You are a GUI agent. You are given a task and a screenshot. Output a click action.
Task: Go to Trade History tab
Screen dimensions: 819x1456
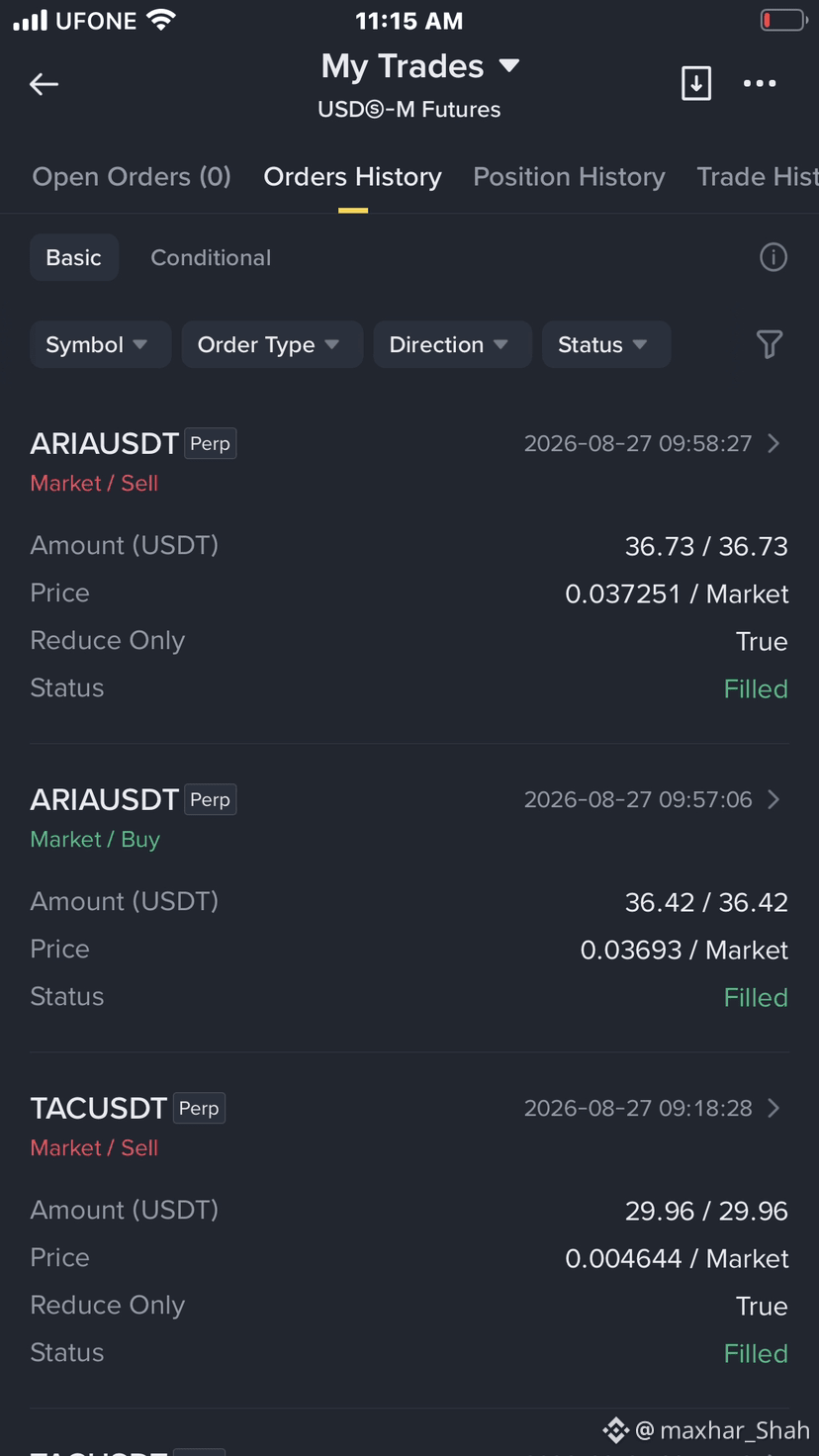click(757, 177)
